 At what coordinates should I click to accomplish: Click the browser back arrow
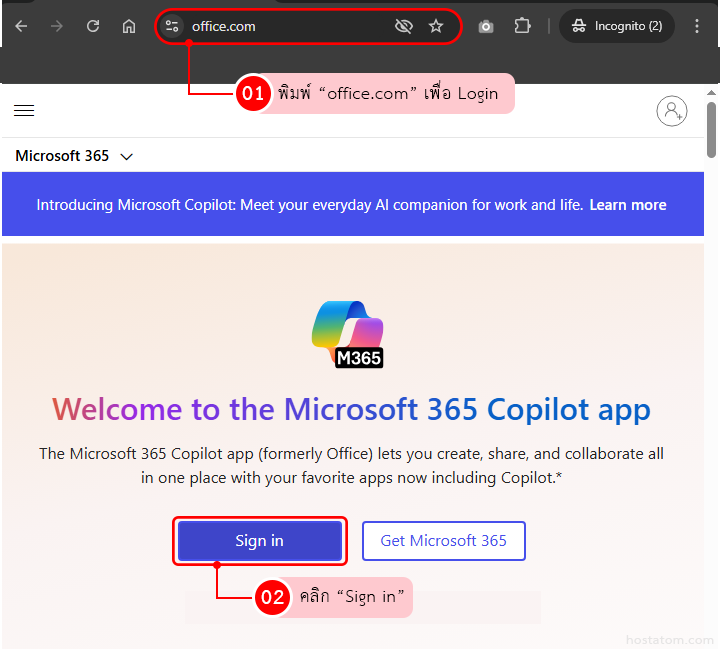[21, 27]
